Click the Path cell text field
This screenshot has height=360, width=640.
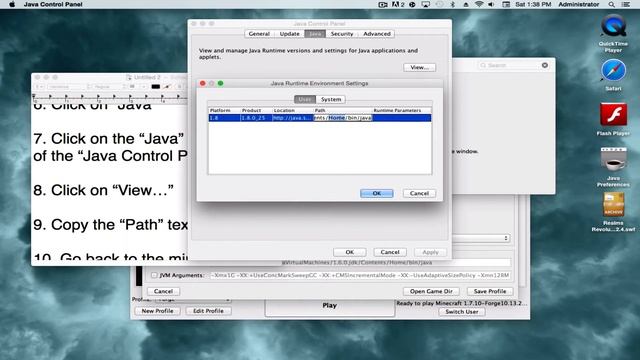coord(342,118)
